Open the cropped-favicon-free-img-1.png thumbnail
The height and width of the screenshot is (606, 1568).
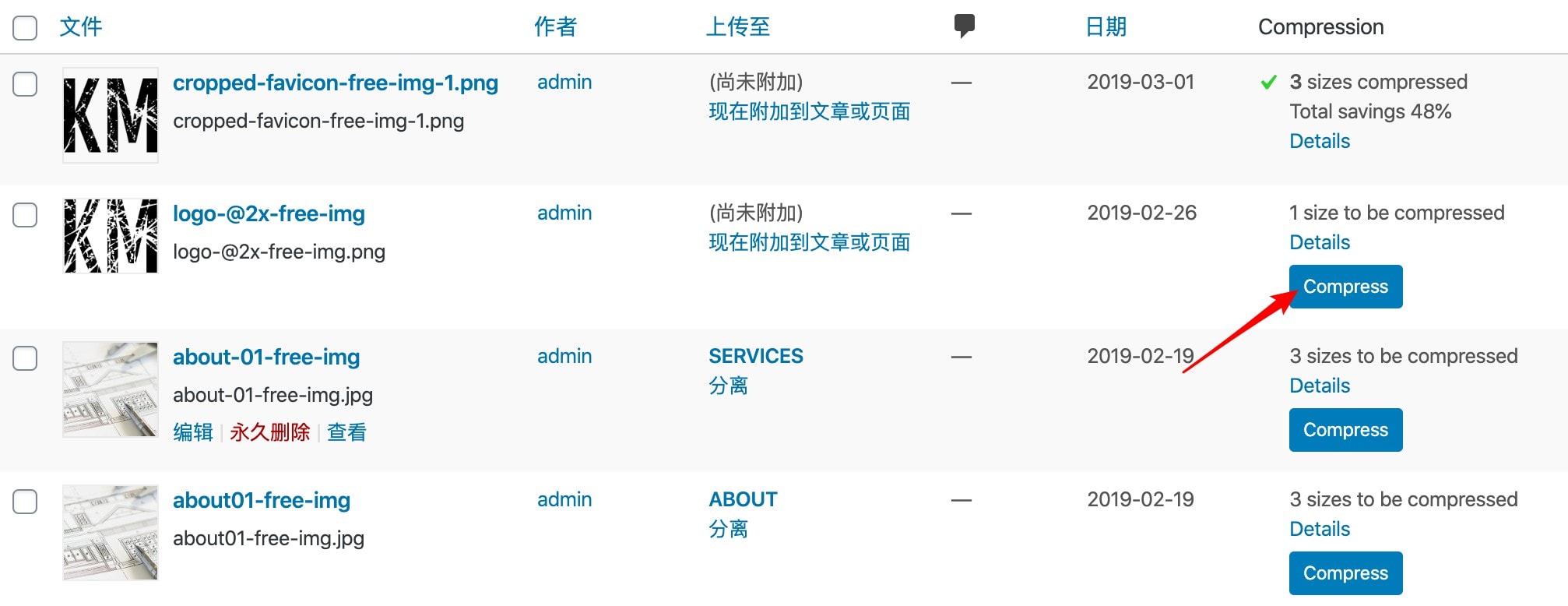111,115
